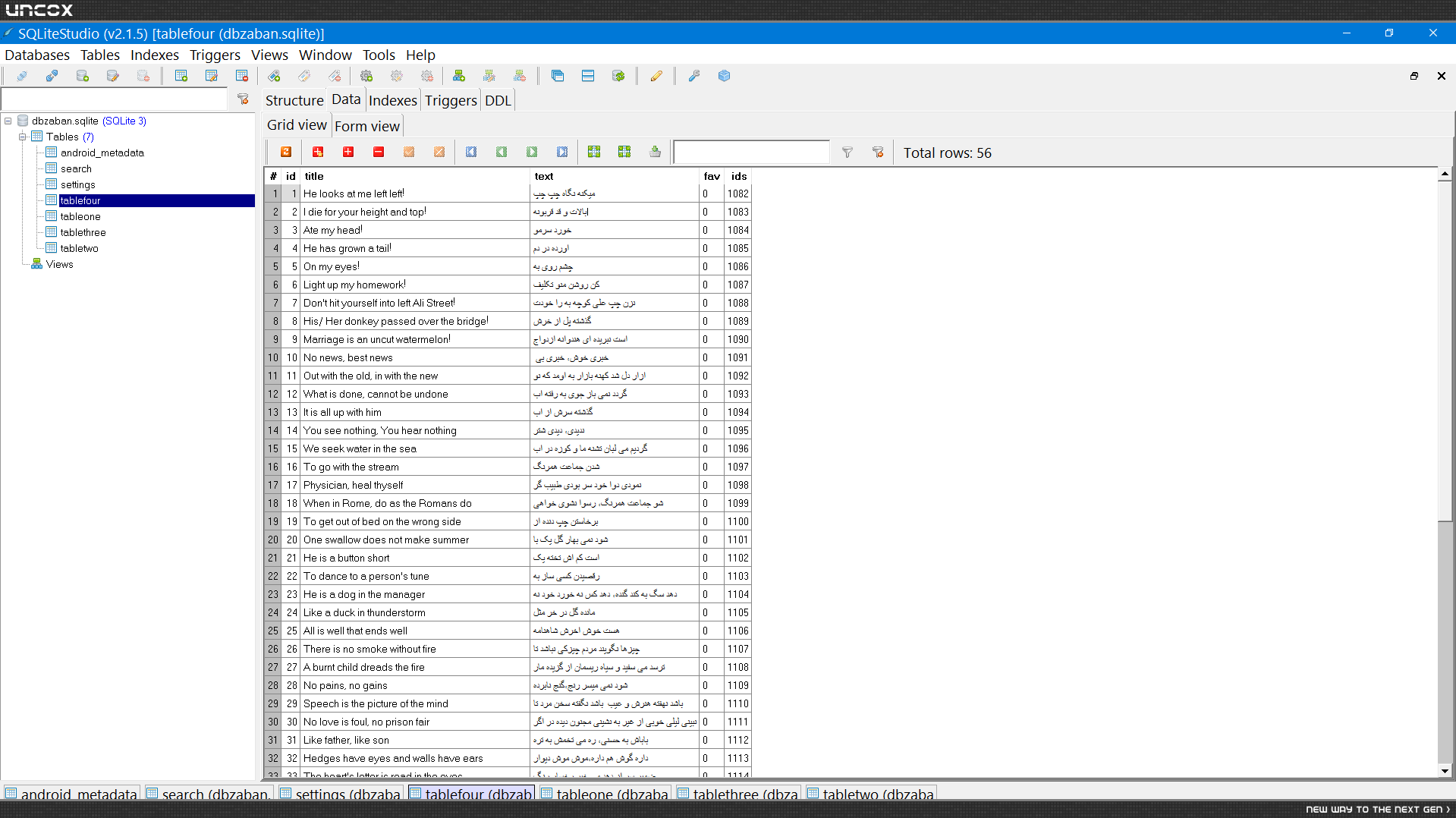Viewport: 1456px width, 818px height.
Task: Open configuration with the wrench icon
Action: 693,76
